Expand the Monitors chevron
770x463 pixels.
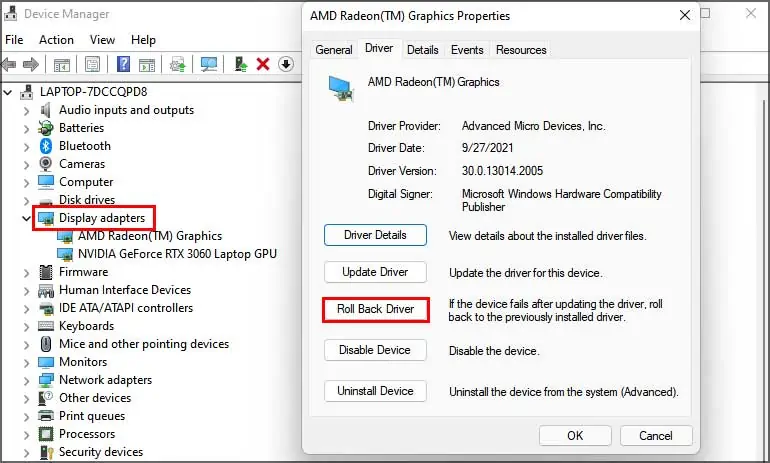pyautogui.click(x=27, y=363)
